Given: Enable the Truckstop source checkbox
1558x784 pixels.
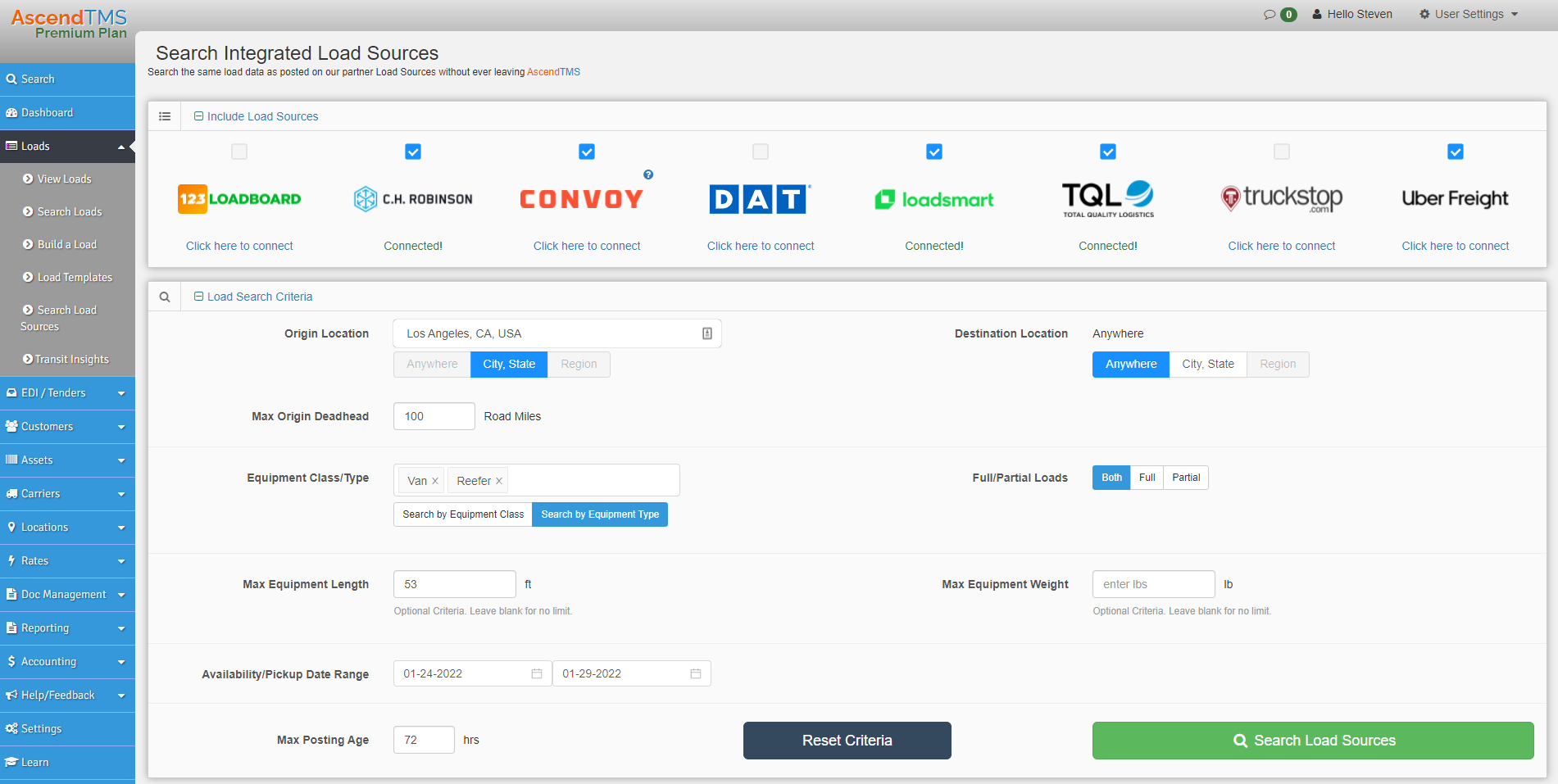Looking at the screenshot, I should click(x=1282, y=152).
